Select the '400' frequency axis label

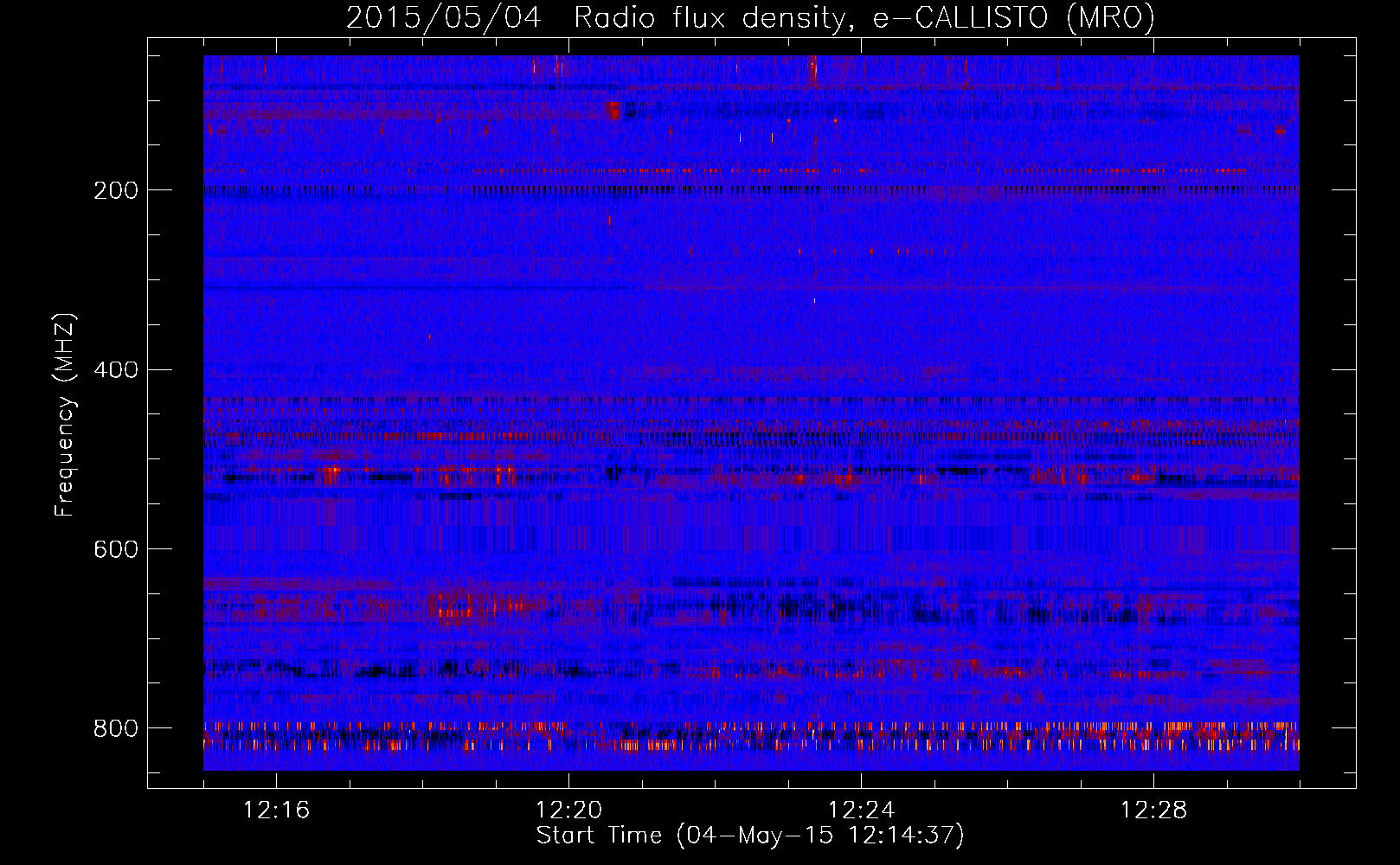click(116, 370)
